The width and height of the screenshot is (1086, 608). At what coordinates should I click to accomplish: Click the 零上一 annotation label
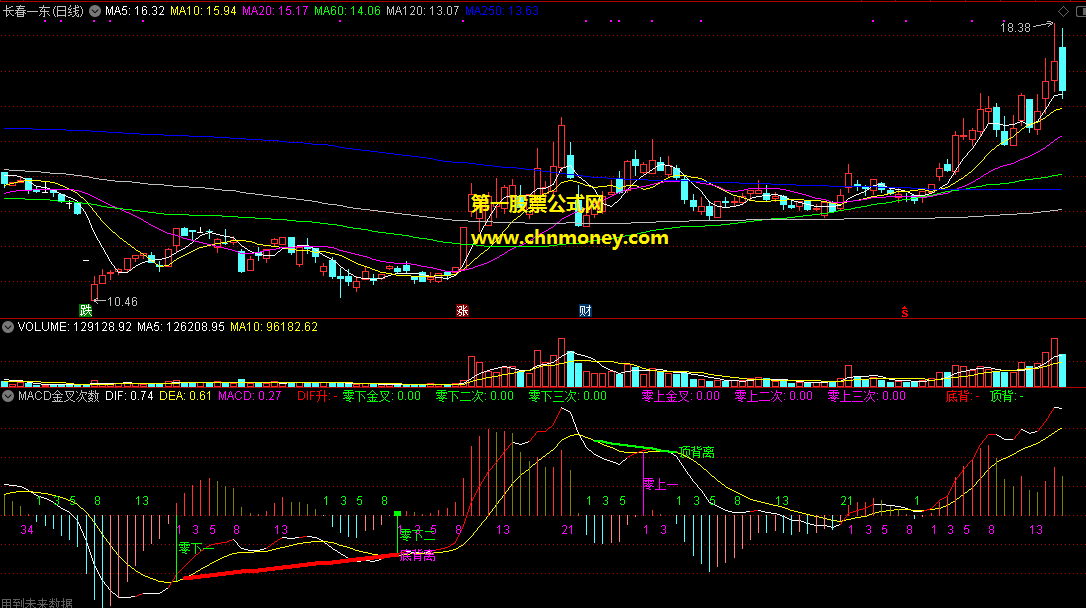coord(660,484)
